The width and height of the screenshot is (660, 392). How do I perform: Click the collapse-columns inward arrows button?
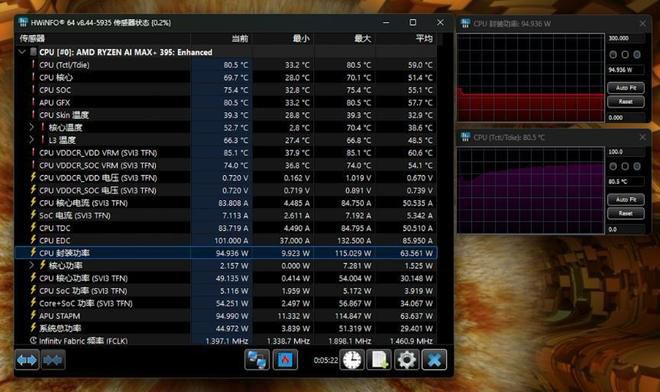53,360
